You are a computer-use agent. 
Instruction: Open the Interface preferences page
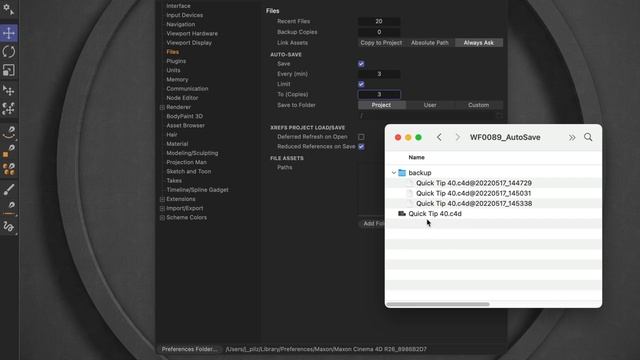tap(178, 6)
